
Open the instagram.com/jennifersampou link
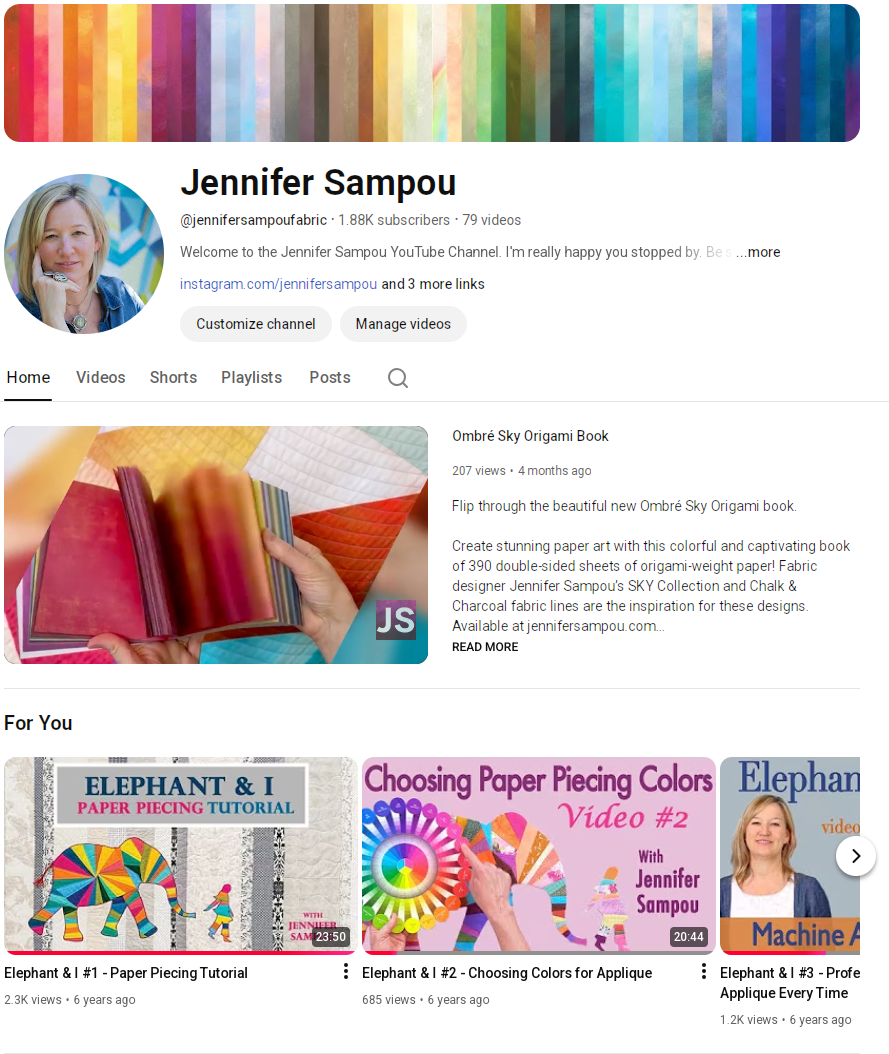tap(278, 284)
